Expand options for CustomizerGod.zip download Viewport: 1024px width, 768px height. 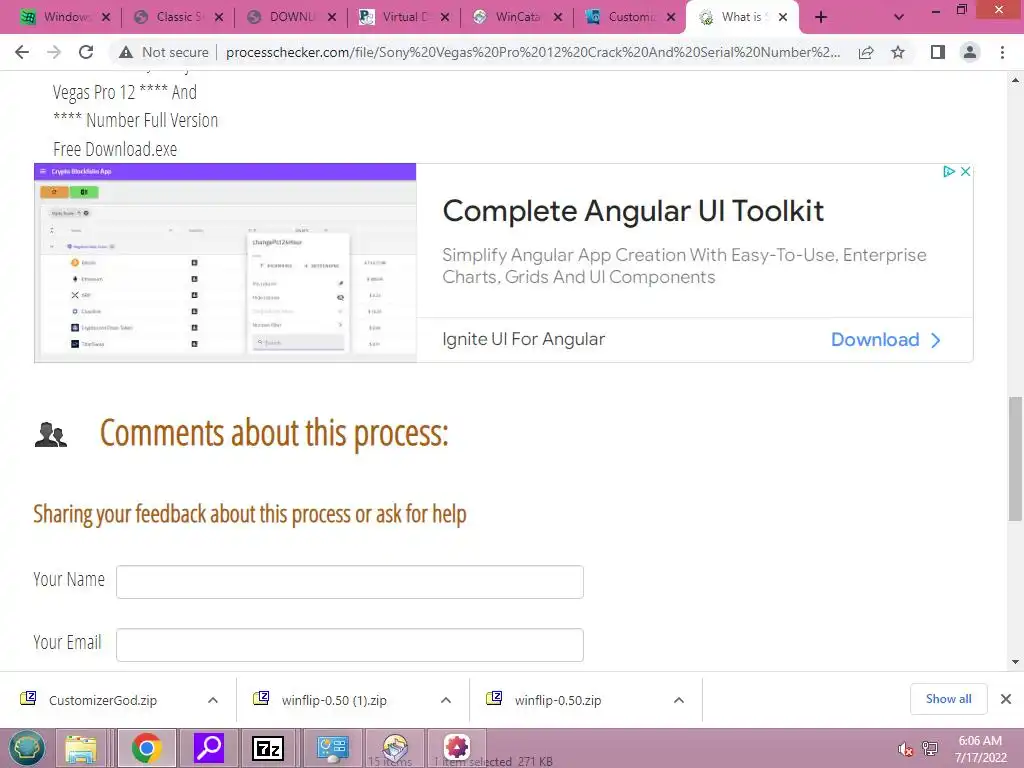(x=213, y=700)
